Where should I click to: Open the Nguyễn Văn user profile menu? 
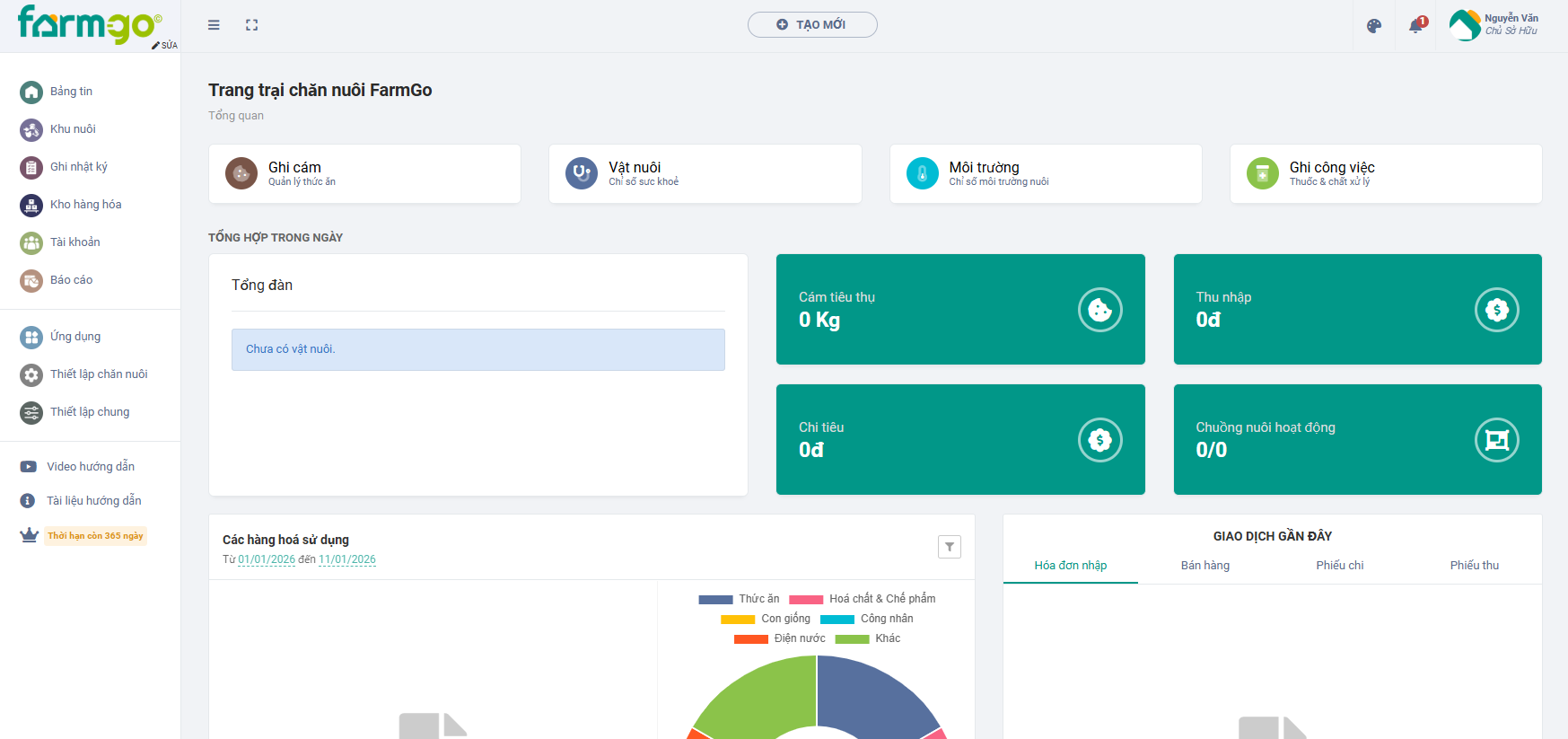point(1494,25)
